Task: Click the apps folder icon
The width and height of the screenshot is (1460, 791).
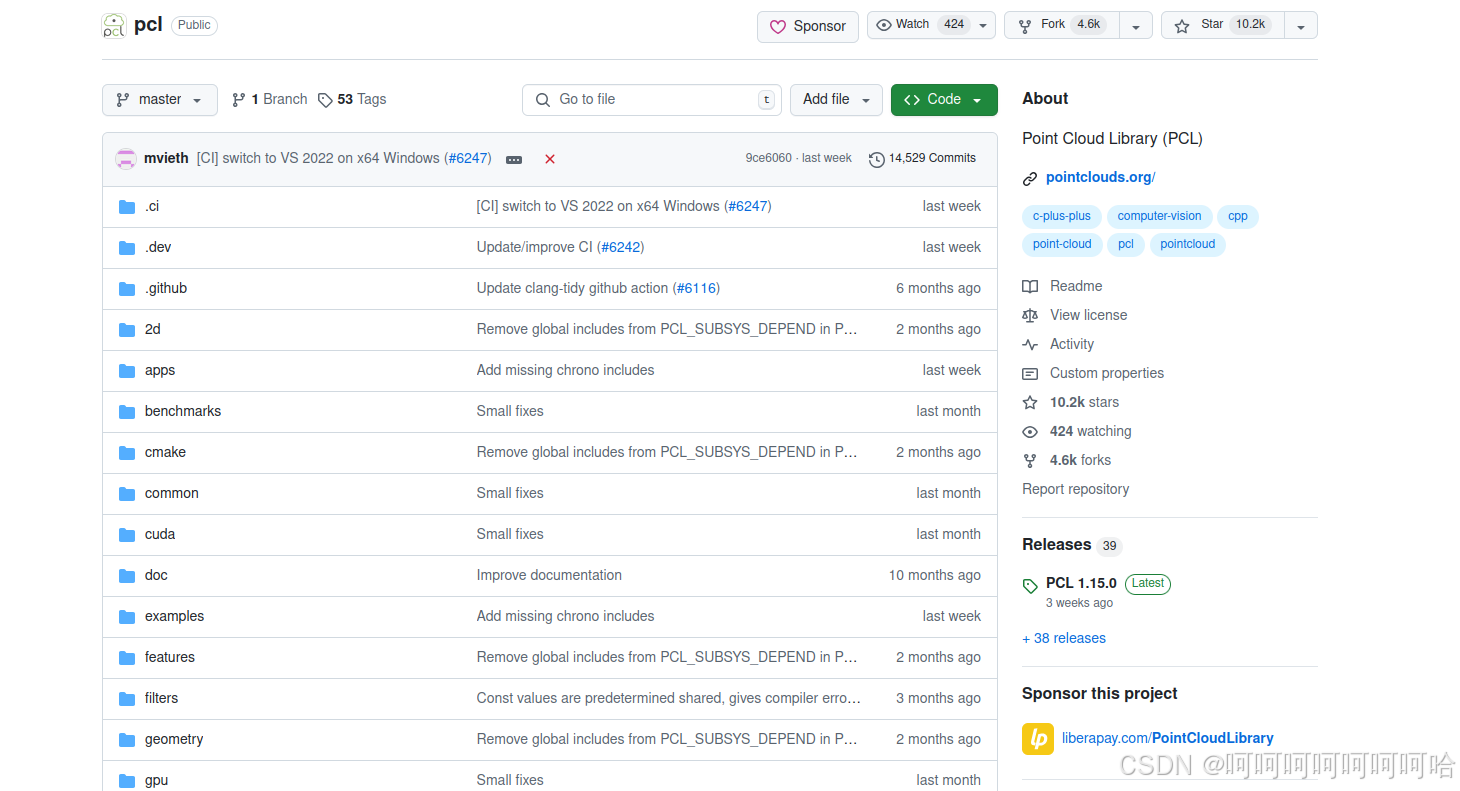Action: [x=127, y=370]
